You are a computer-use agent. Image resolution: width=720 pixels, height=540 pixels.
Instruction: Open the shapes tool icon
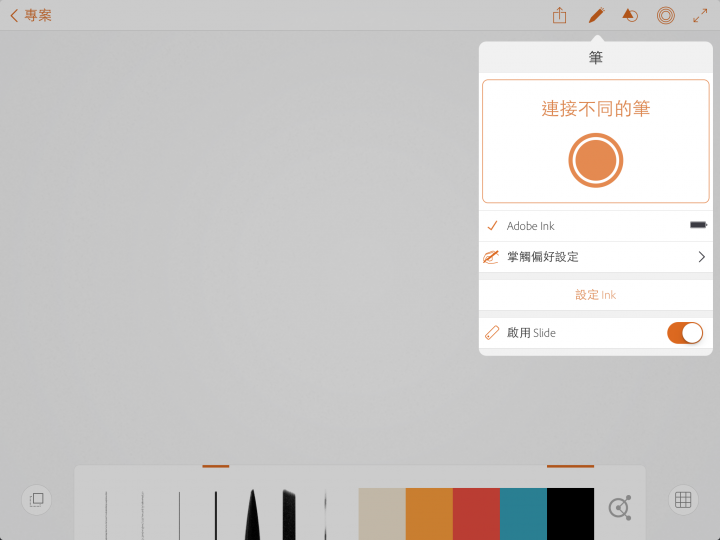pyautogui.click(x=630, y=16)
